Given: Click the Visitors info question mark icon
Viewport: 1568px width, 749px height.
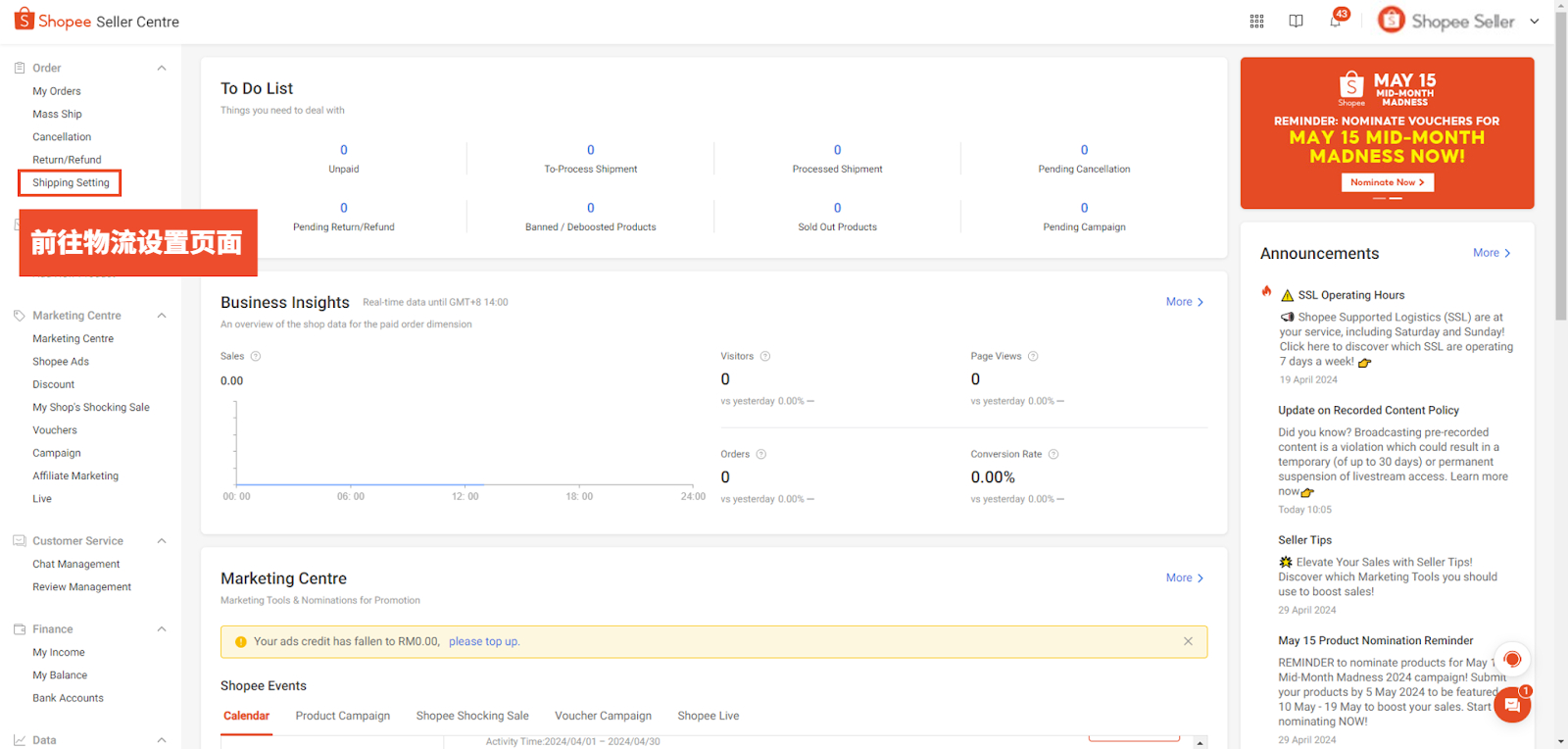Looking at the screenshot, I should [x=765, y=356].
